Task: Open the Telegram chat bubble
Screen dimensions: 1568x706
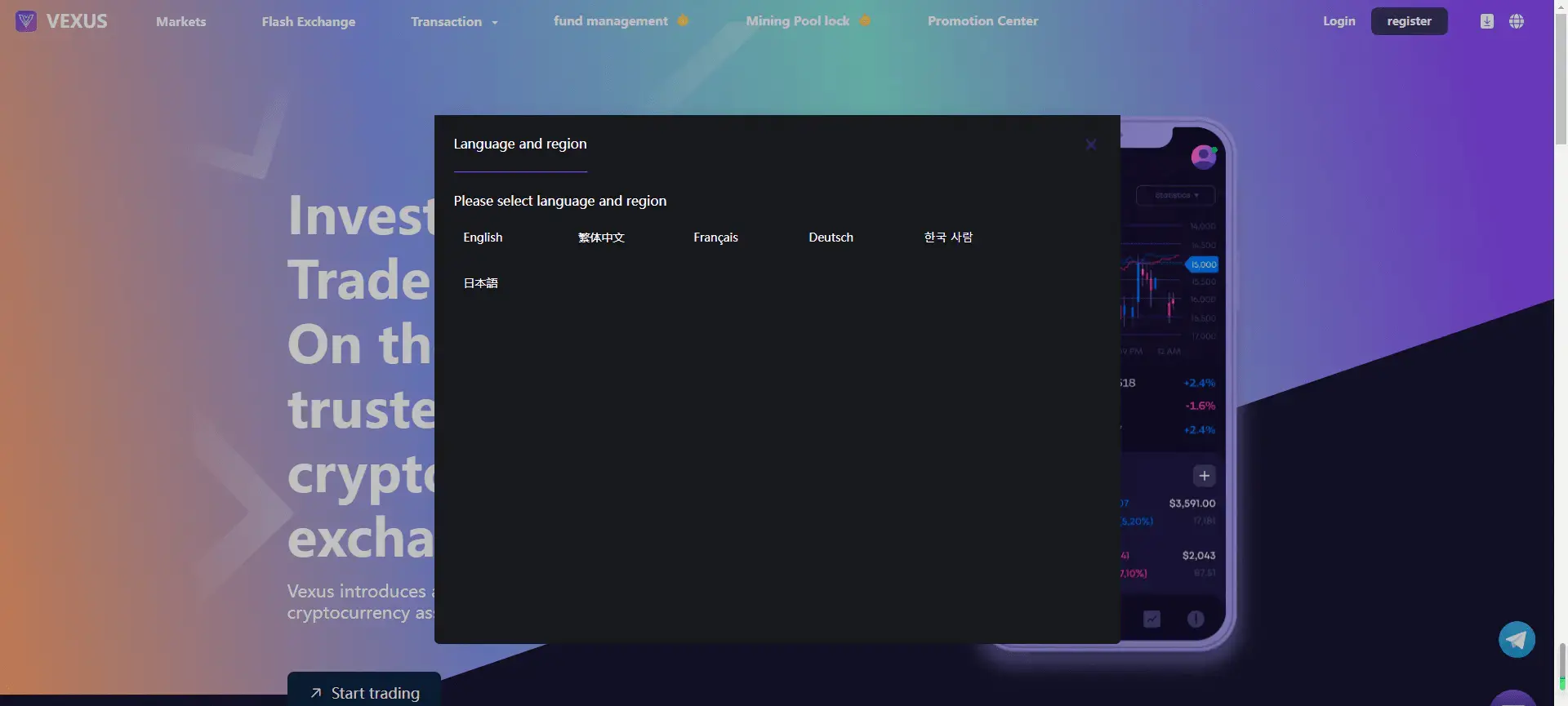Action: coord(1517,640)
